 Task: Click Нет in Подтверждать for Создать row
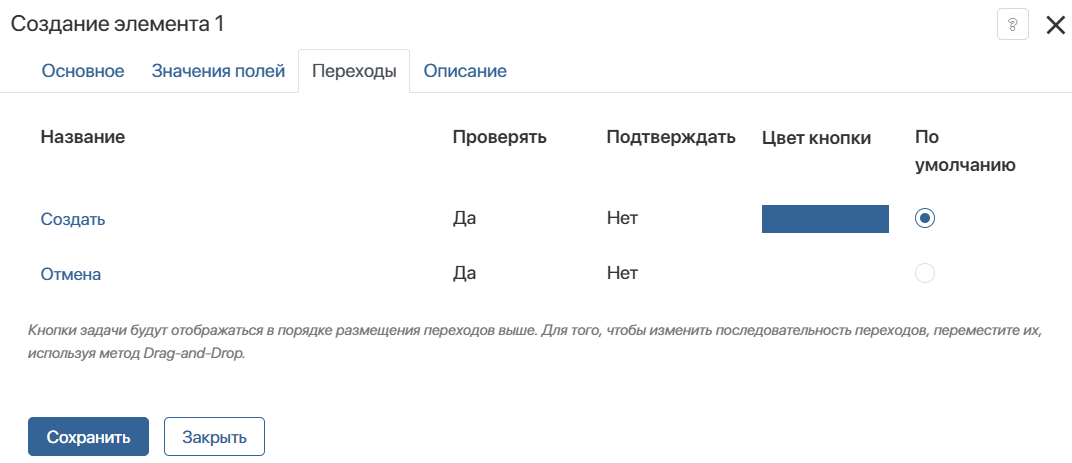coord(622,220)
